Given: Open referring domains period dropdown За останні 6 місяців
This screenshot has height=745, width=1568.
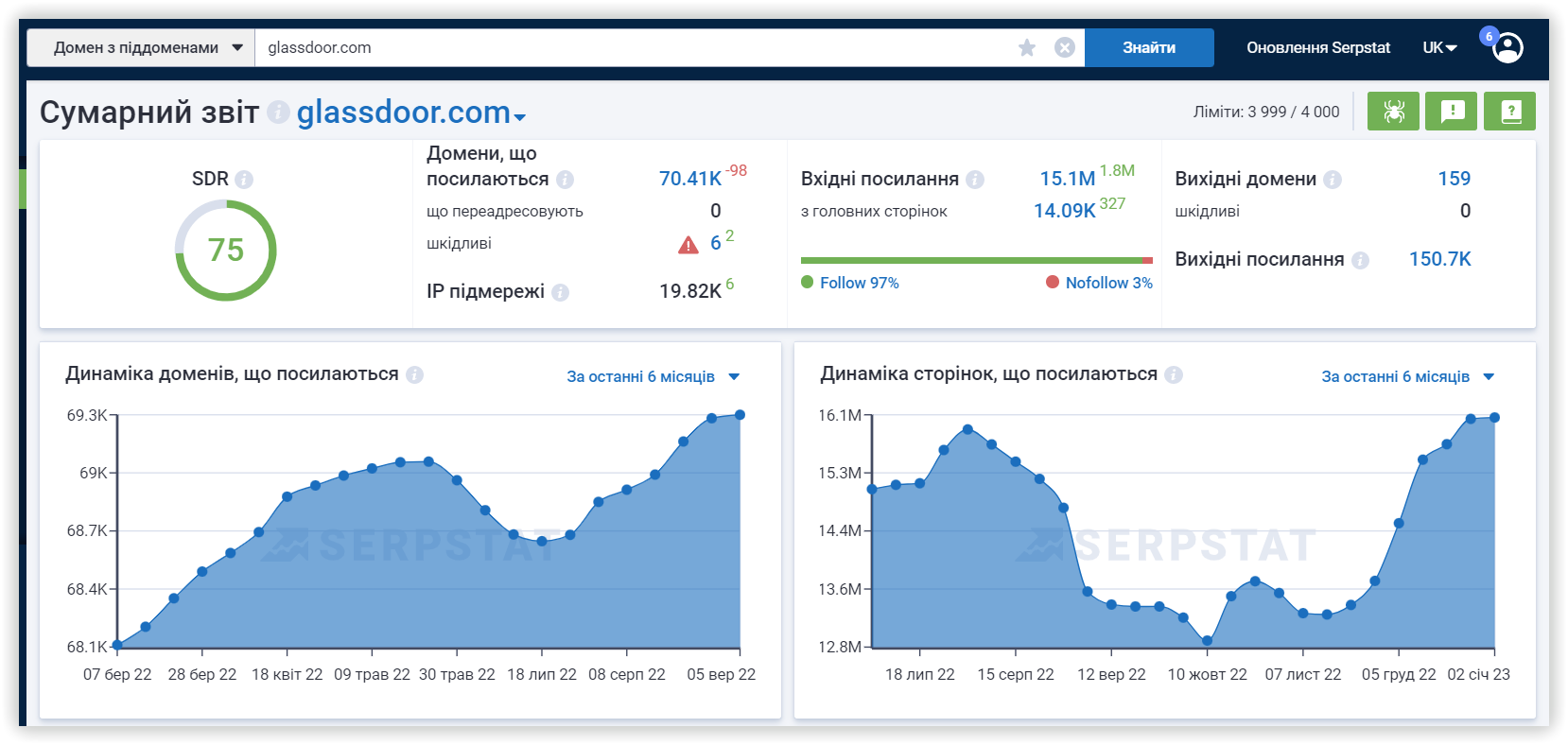Looking at the screenshot, I should click(x=653, y=376).
